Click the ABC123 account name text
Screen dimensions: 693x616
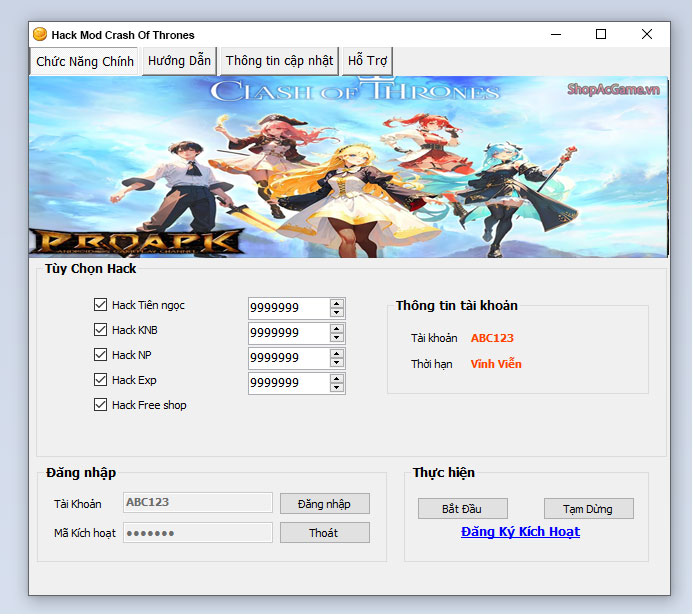pos(492,338)
